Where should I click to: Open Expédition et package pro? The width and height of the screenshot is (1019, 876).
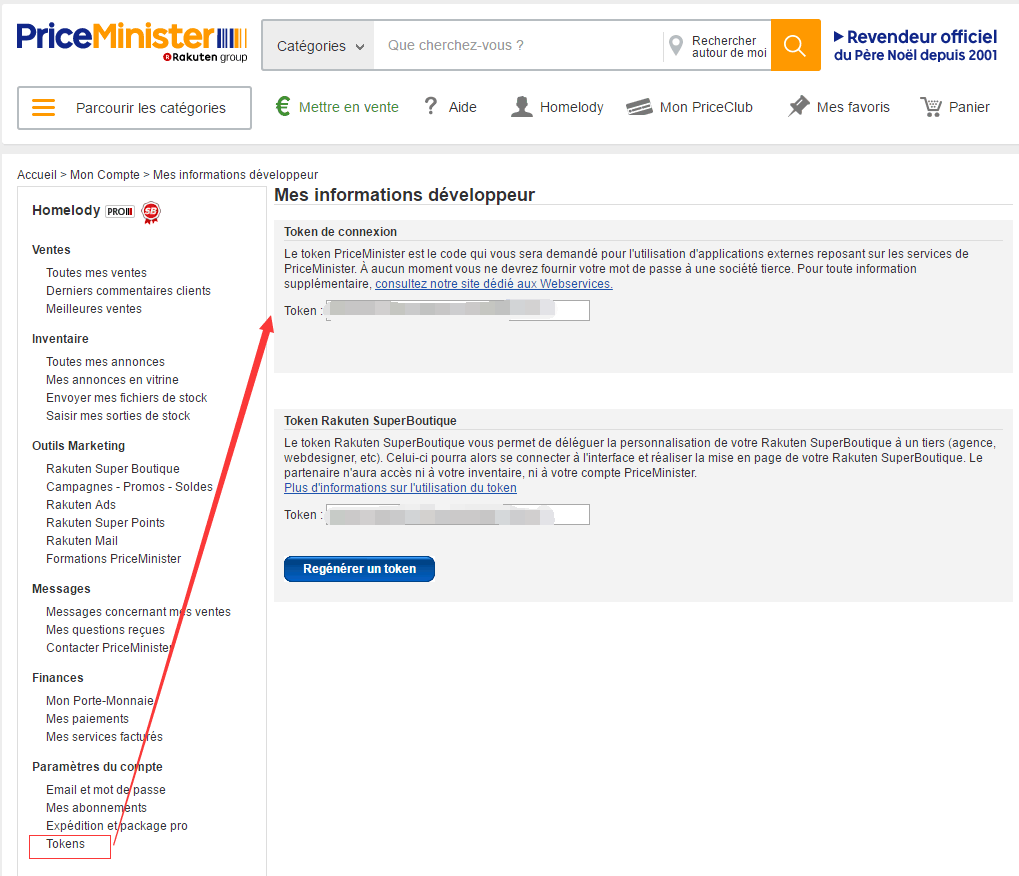[x=117, y=826]
